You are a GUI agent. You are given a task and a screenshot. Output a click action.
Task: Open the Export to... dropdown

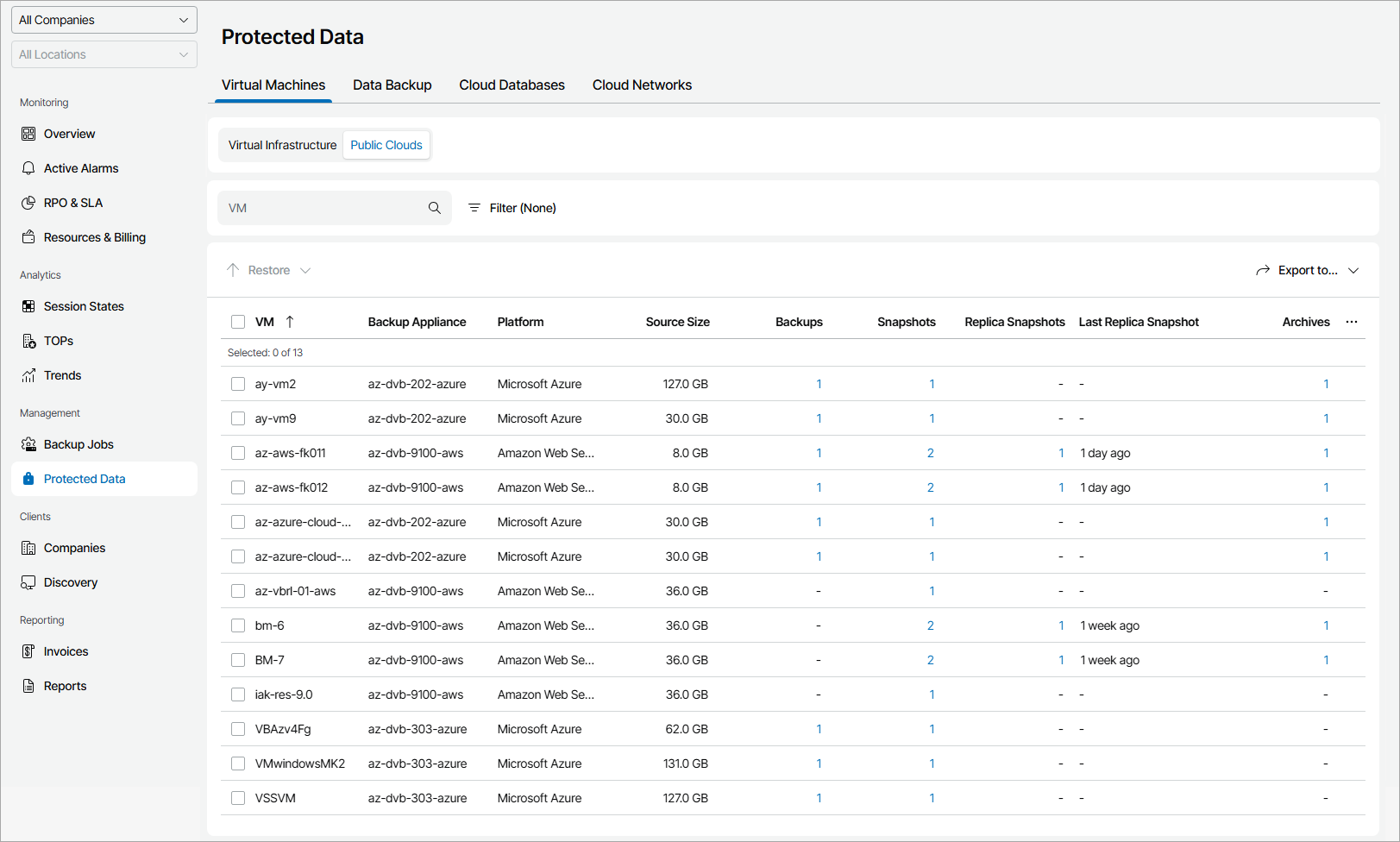click(1308, 270)
